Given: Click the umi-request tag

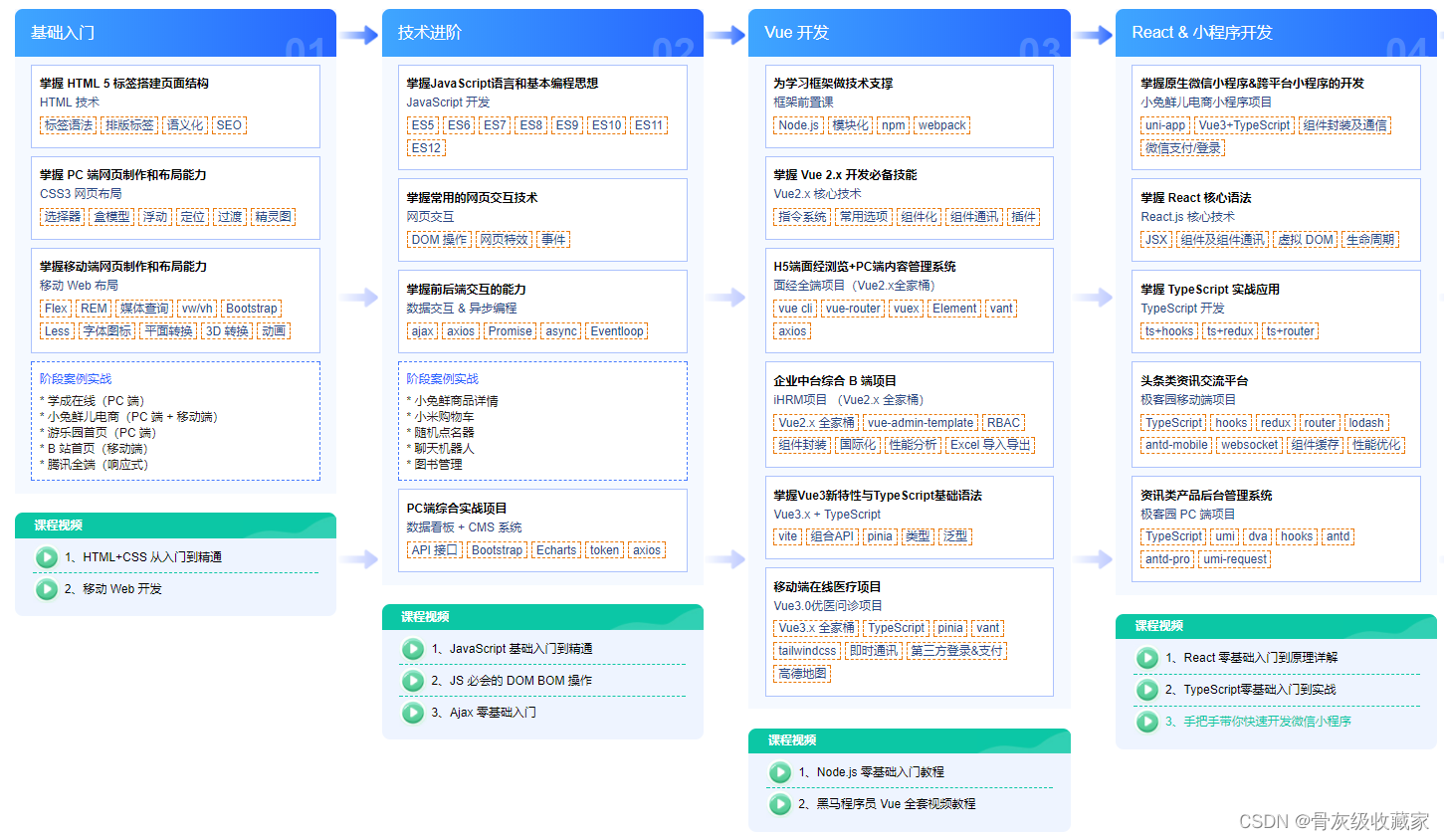Looking at the screenshot, I should pos(1235,559).
